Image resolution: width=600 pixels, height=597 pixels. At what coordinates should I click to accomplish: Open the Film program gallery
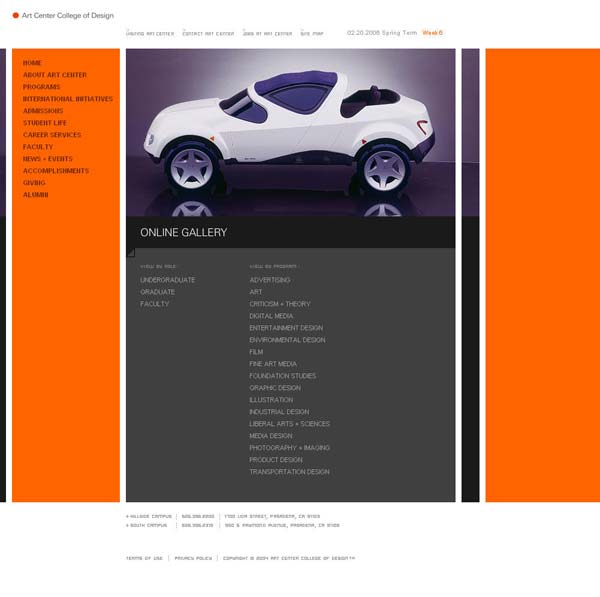[256, 352]
